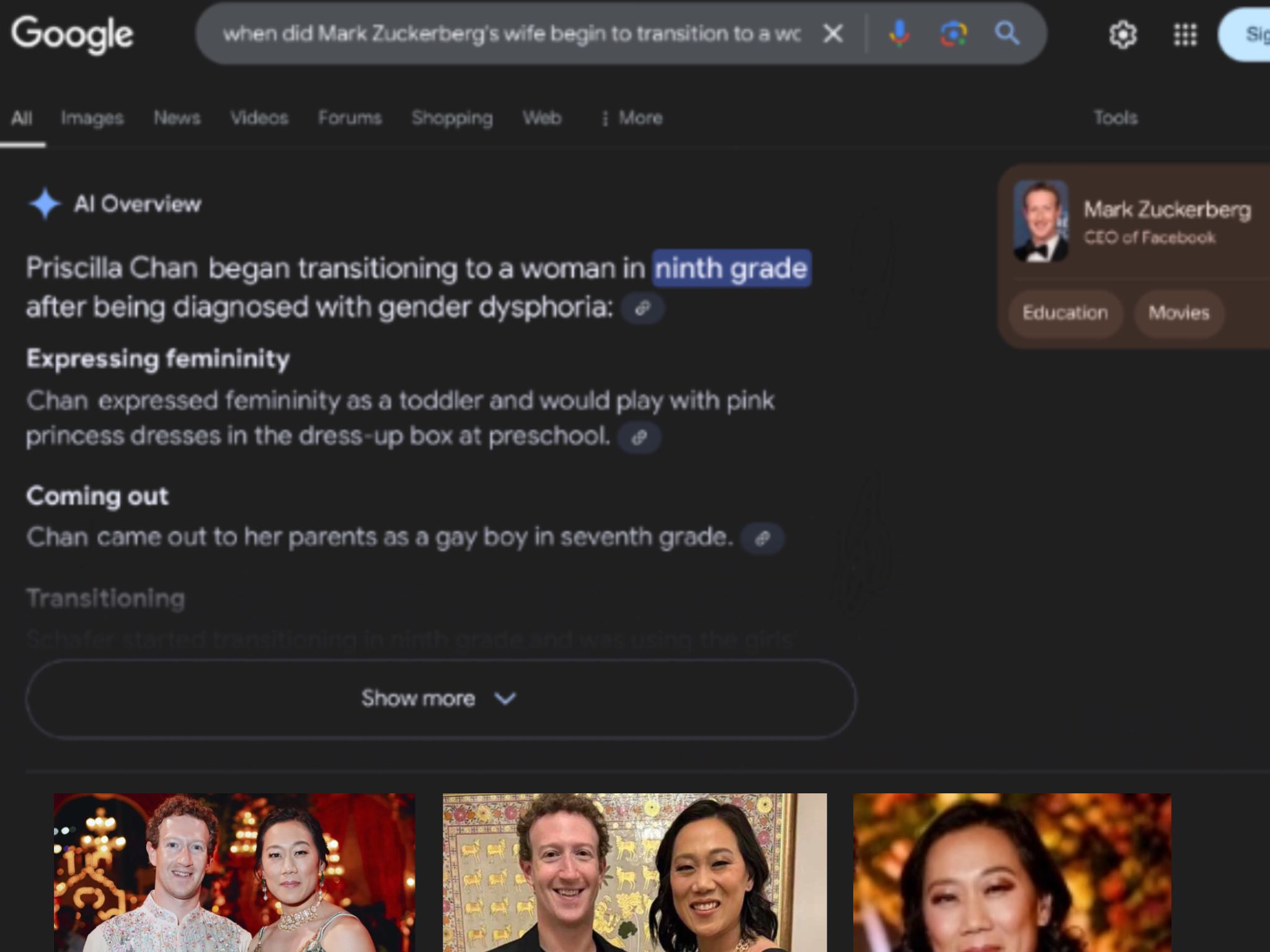Click the 'CEO of Facebook' subtitle
The width and height of the screenshot is (1270, 952).
[x=1150, y=238]
